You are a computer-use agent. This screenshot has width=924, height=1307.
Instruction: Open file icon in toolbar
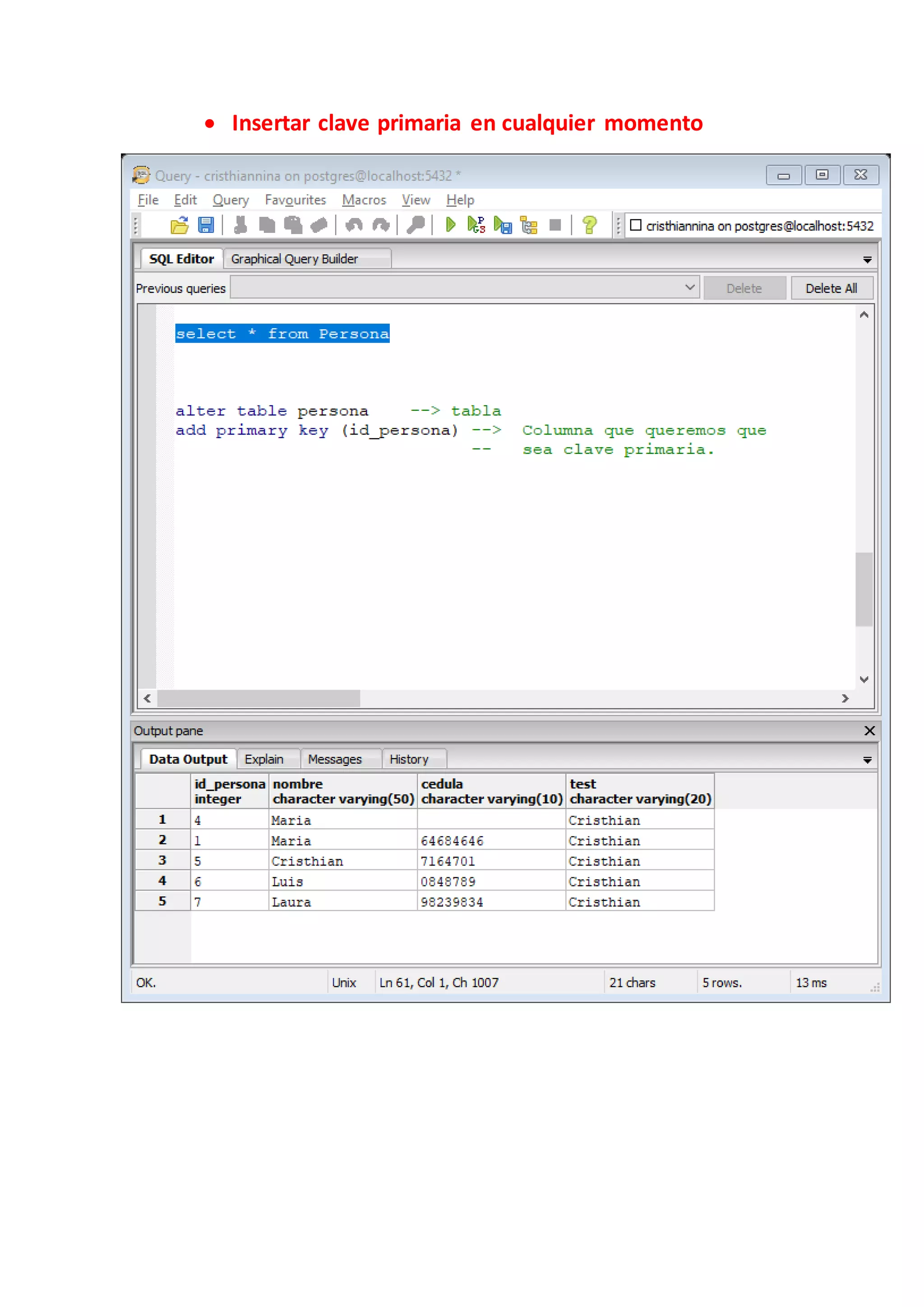[179, 225]
